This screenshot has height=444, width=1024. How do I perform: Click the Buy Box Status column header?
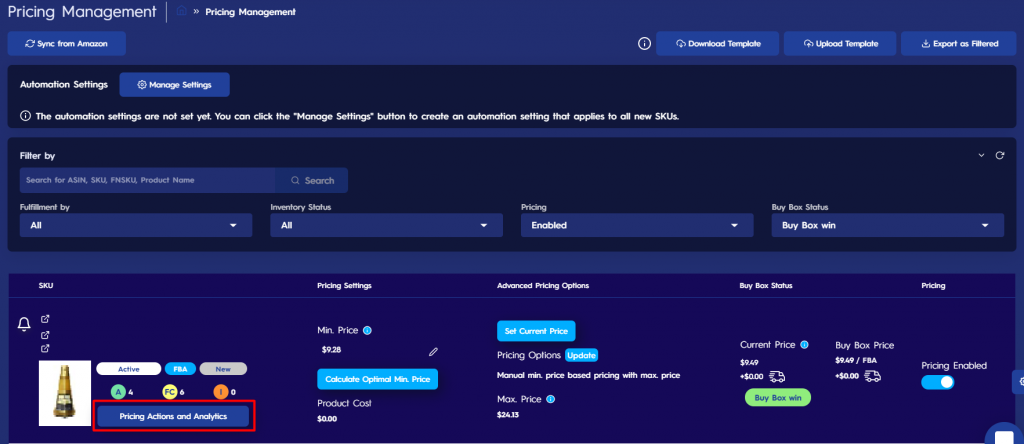click(766, 286)
